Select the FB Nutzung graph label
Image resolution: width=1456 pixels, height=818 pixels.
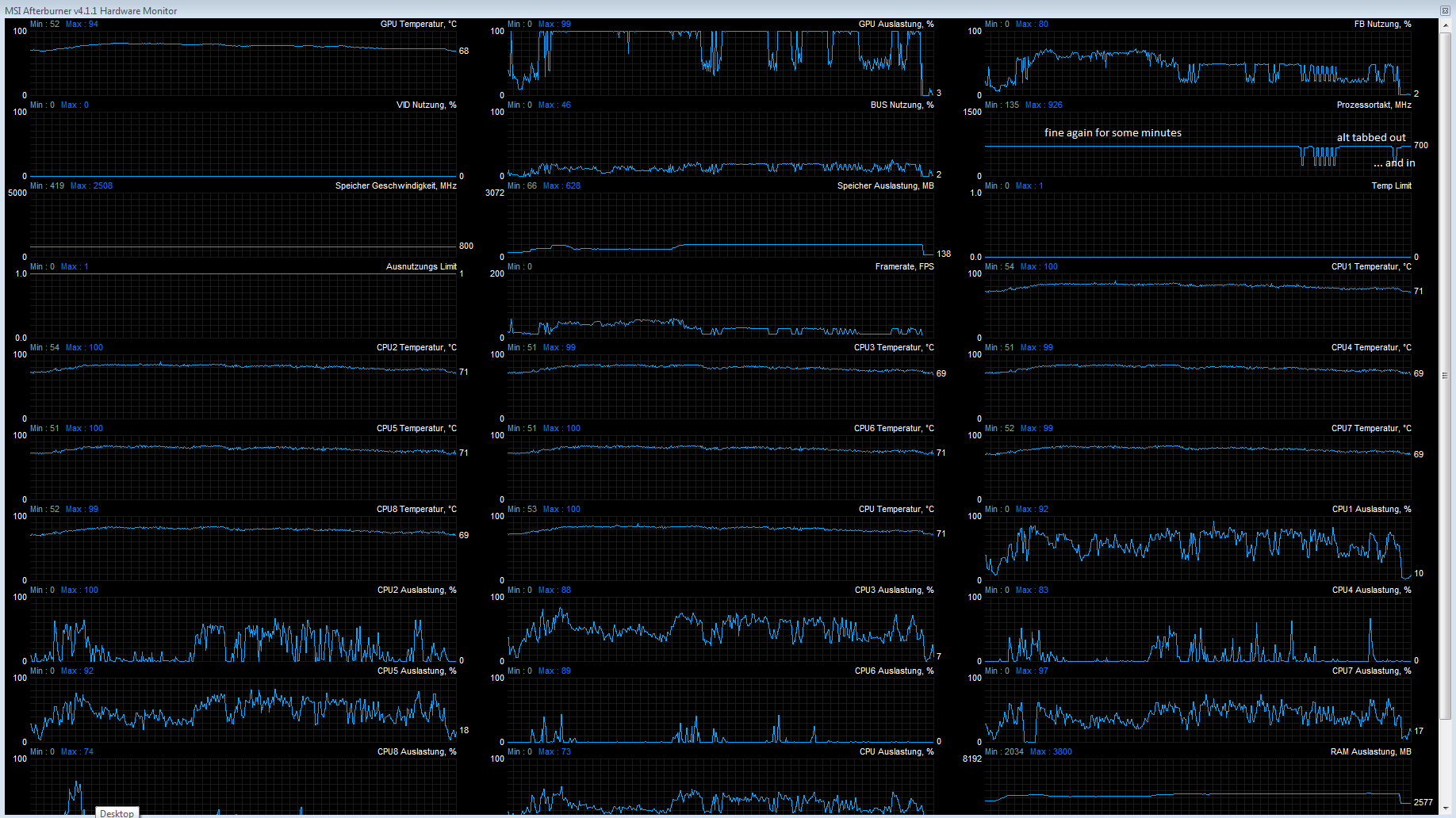coord(1382,25)
